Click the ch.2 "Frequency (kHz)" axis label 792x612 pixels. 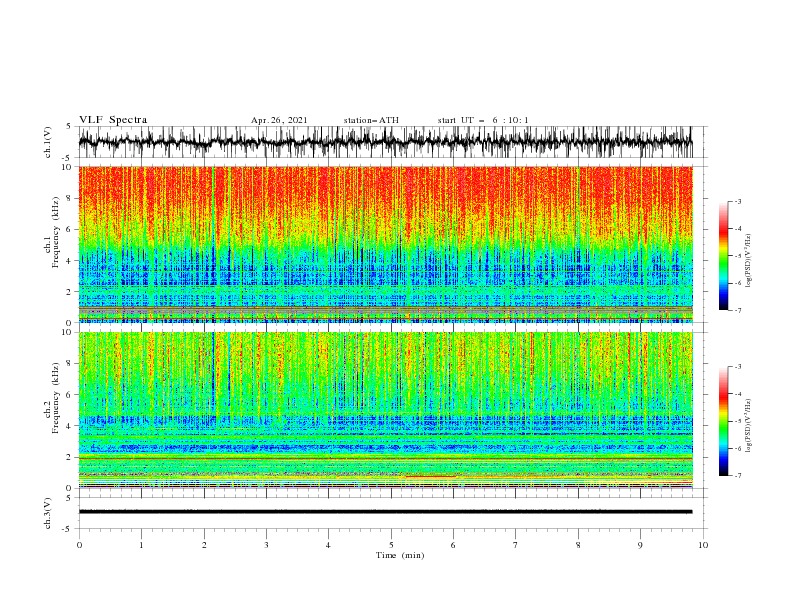[x=56, y=398]
